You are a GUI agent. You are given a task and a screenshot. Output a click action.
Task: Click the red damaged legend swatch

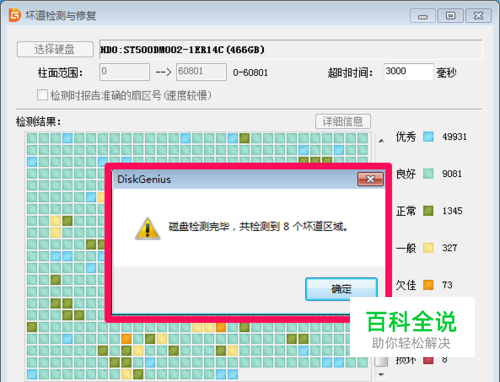(x=428, y=360)
